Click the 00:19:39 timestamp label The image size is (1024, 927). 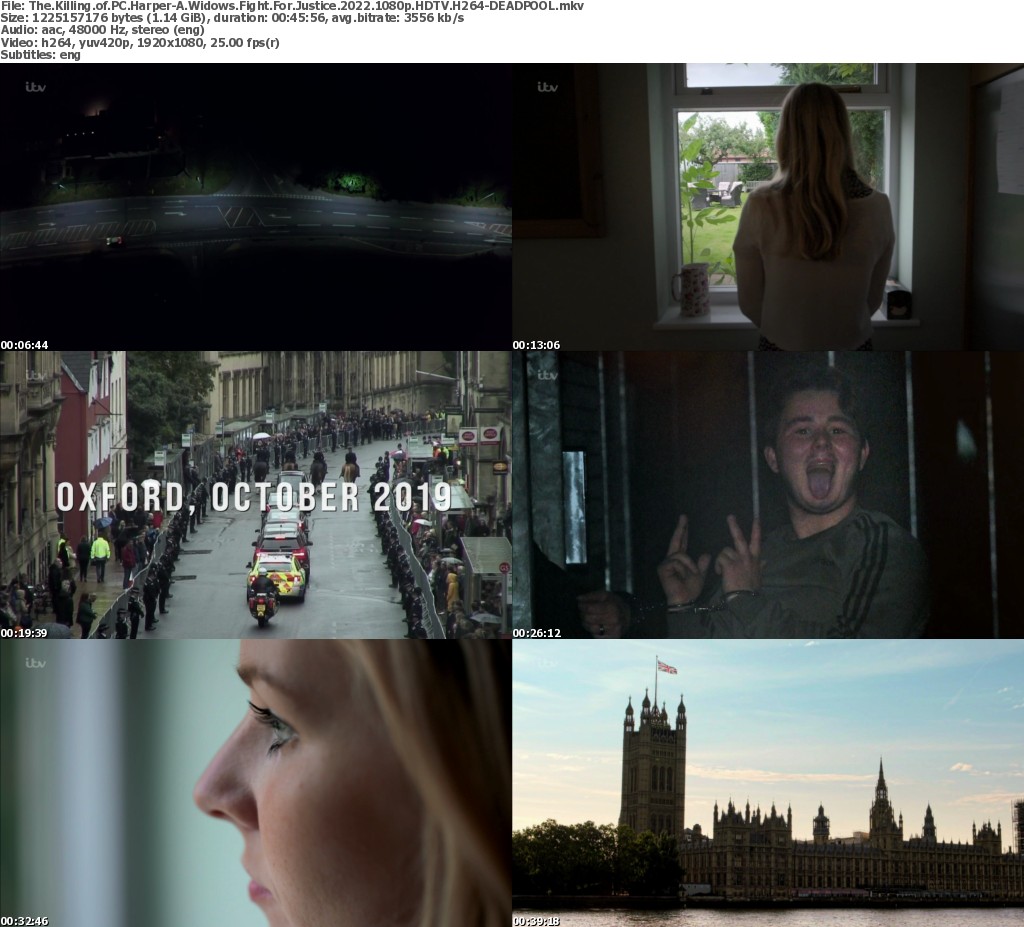(24, 633)
